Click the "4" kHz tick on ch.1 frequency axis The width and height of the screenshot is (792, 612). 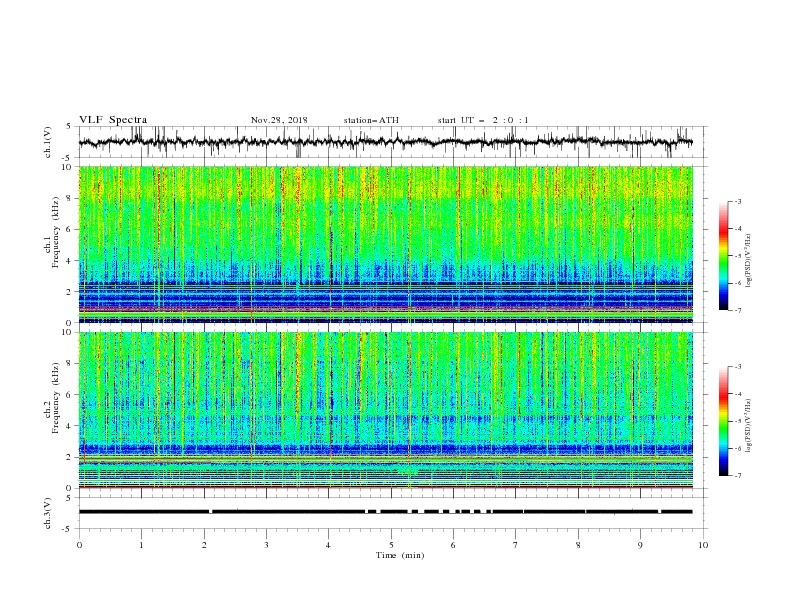[69, 261]
